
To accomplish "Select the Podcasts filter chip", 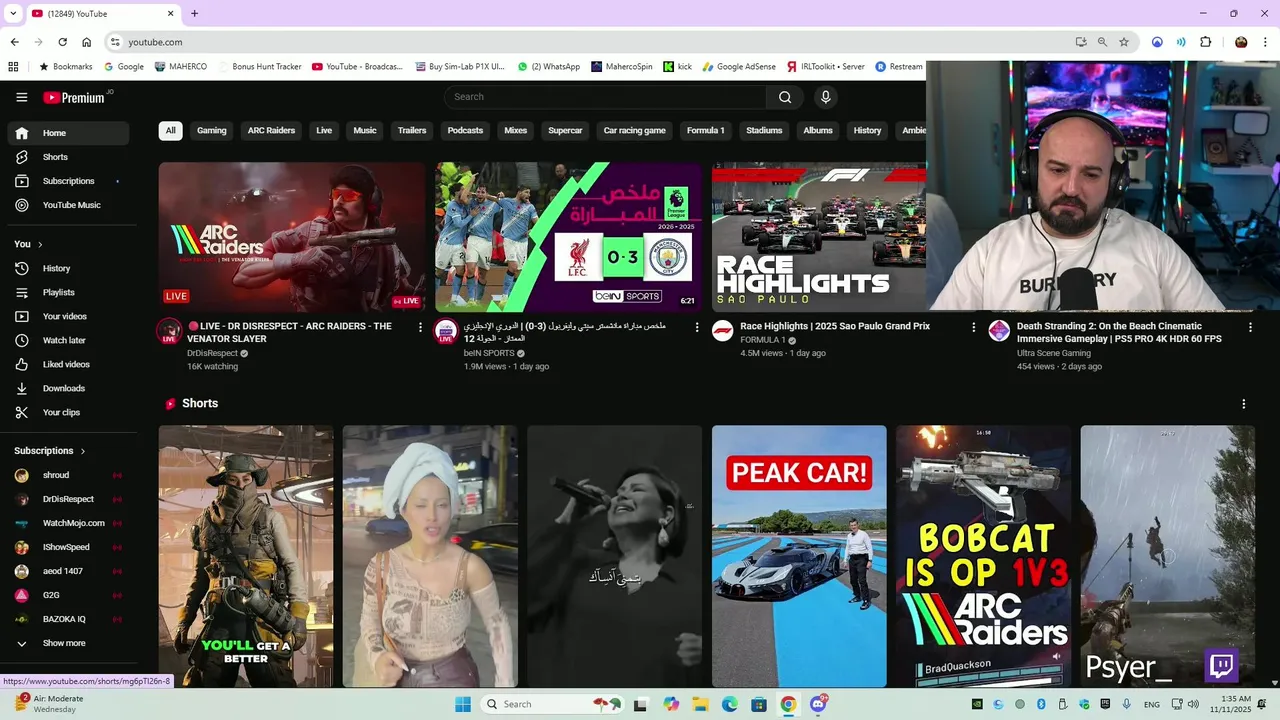I will point(465,130).
